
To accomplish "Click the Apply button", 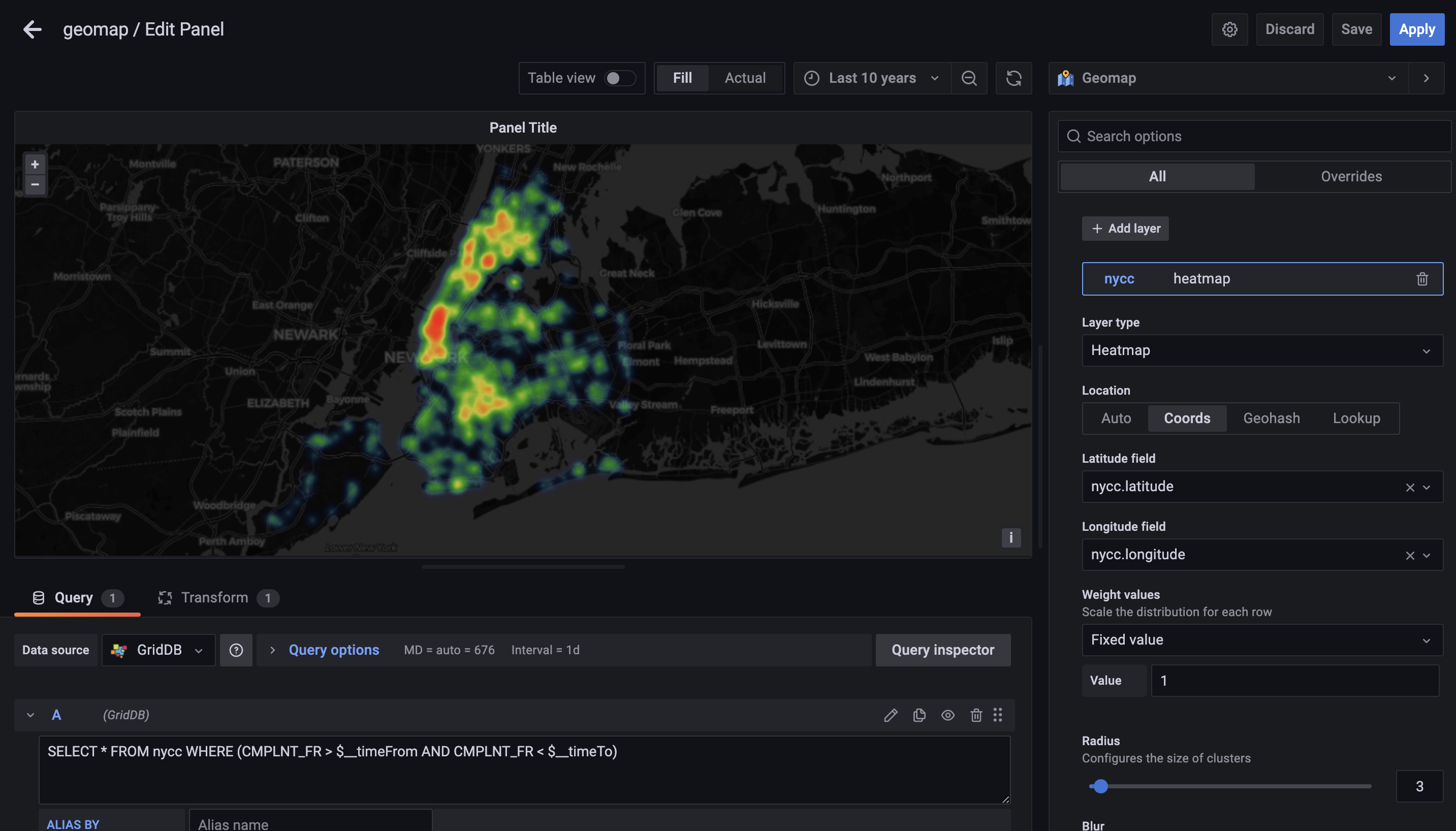I will coord(1416,29).
